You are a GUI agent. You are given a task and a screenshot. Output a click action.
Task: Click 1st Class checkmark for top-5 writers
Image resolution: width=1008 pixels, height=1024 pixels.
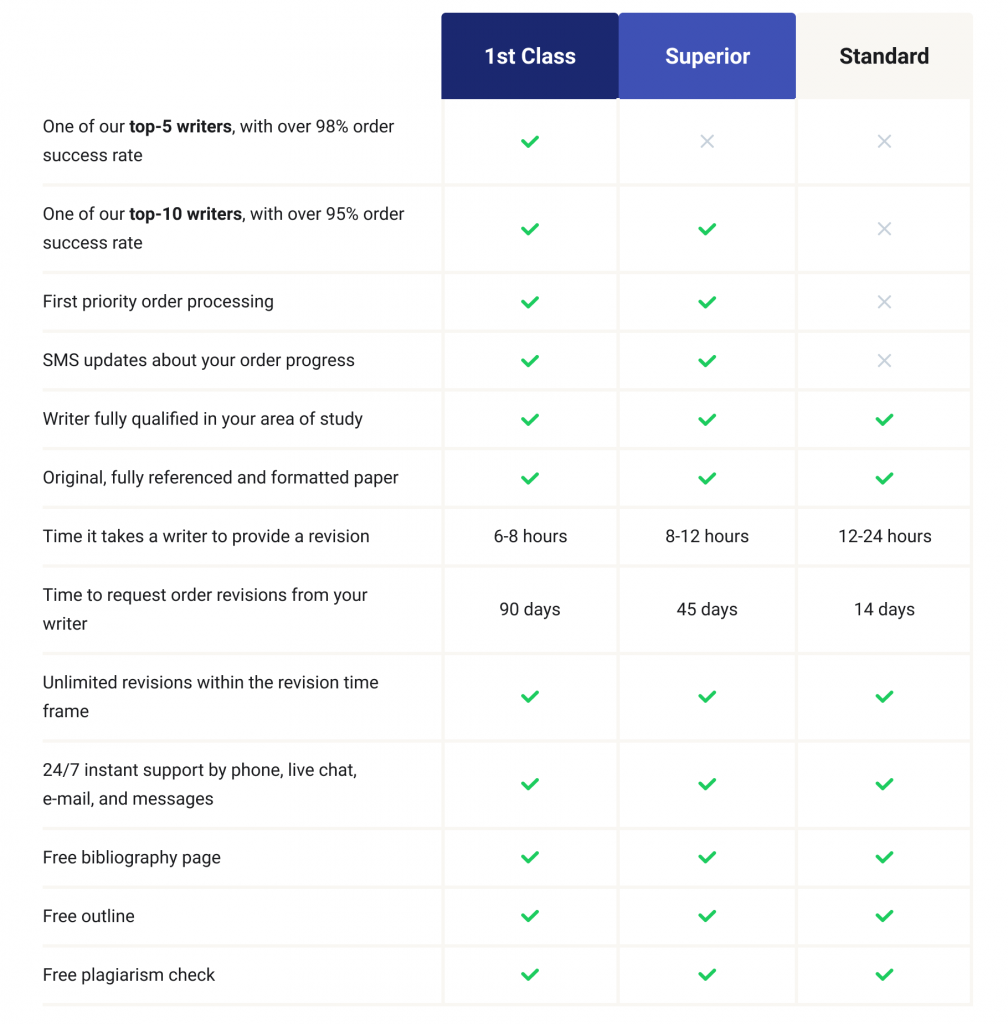(x=530, y=142)
